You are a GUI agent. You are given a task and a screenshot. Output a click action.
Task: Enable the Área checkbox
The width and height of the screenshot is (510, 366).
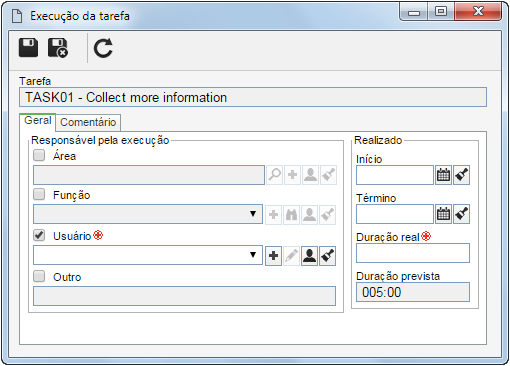(39, 155)
